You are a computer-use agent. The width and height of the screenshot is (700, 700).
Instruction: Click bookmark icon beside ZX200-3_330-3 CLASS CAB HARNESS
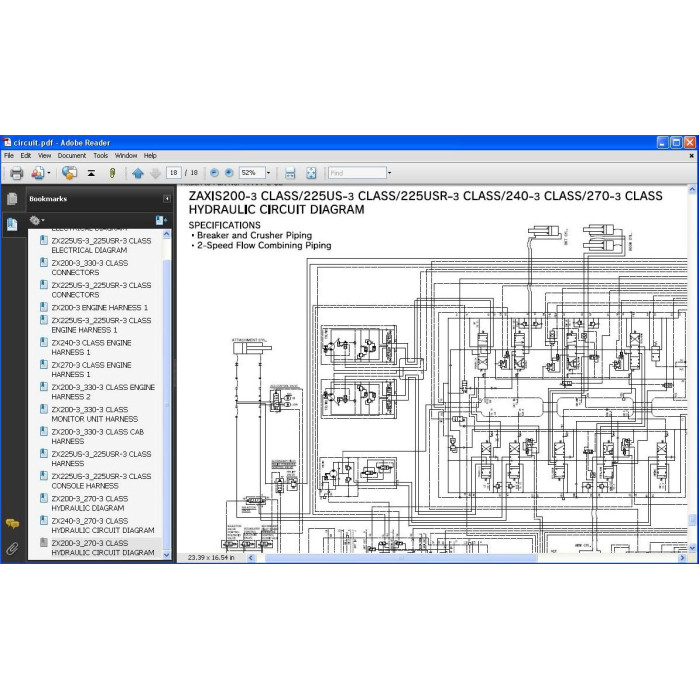click(44, 431)
